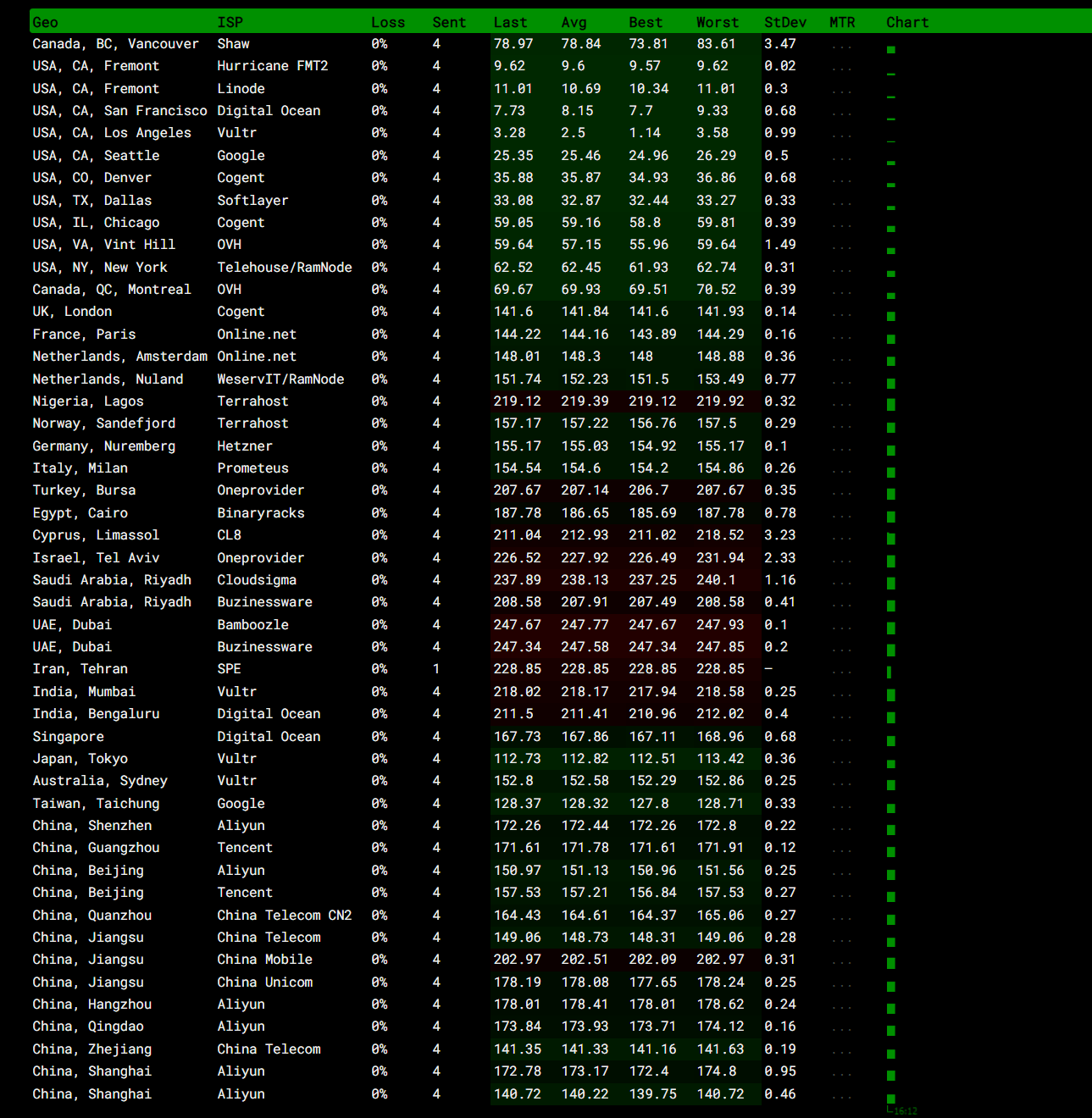1092x1118 pixels.
Task: Click the 'Cloudsigma' ISP name
Action: click(x=258, y=580)
